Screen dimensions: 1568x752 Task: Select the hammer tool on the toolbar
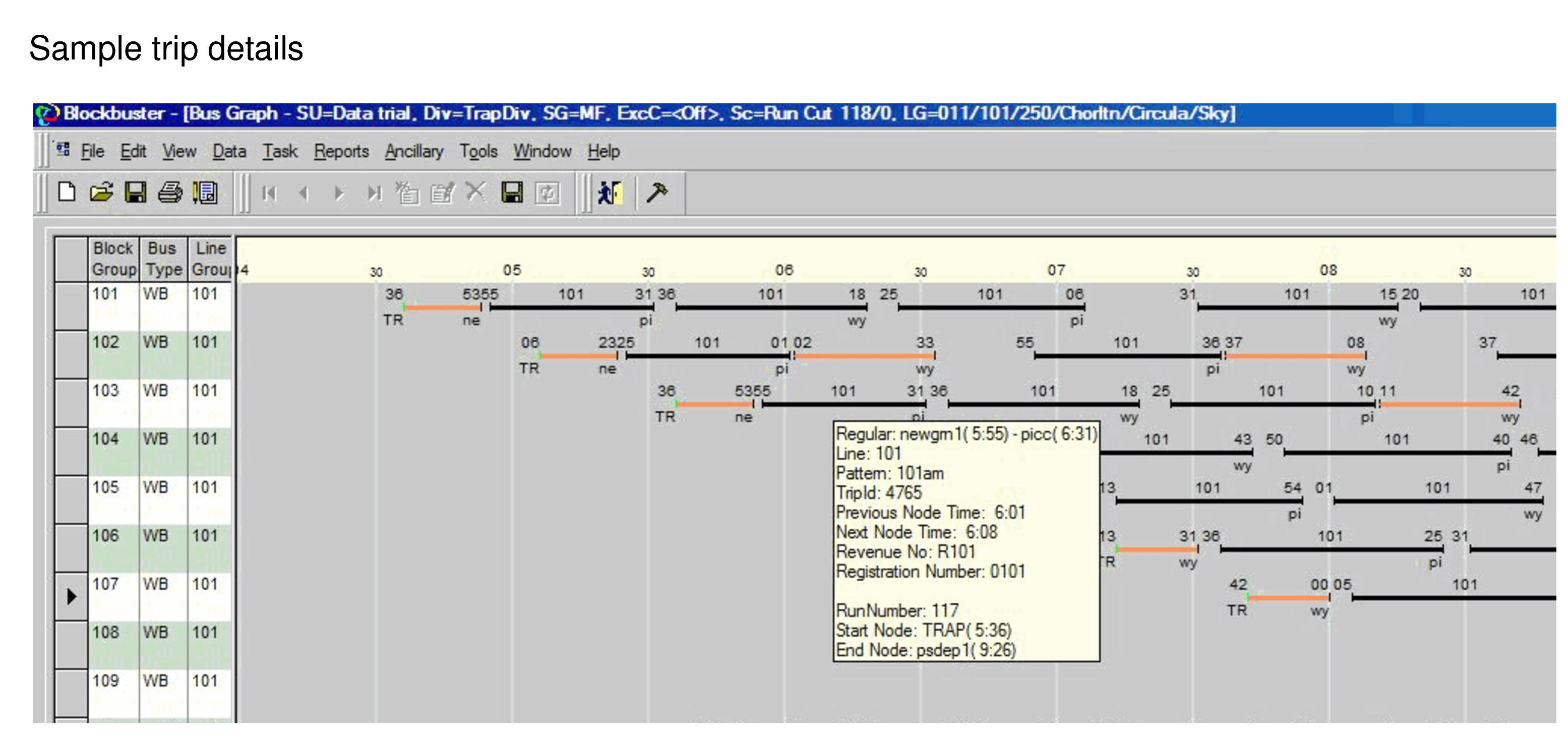coord(657,194)
